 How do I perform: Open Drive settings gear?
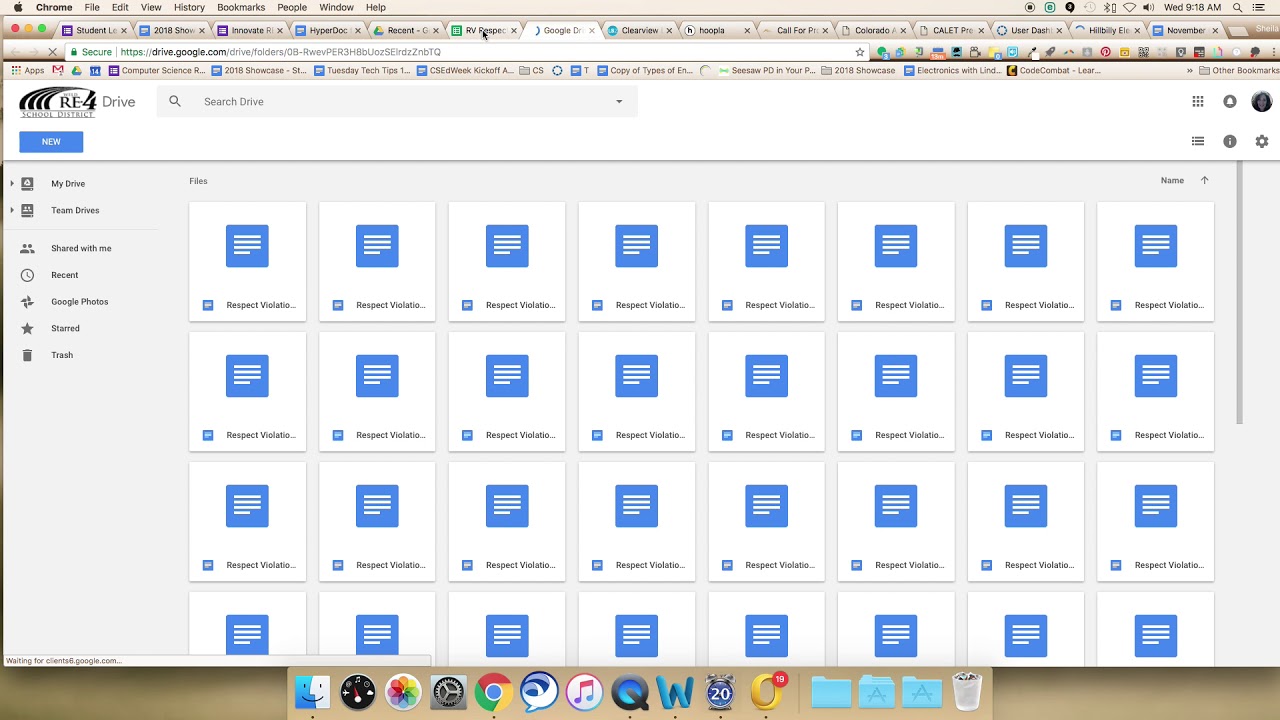pos(1262,141)
